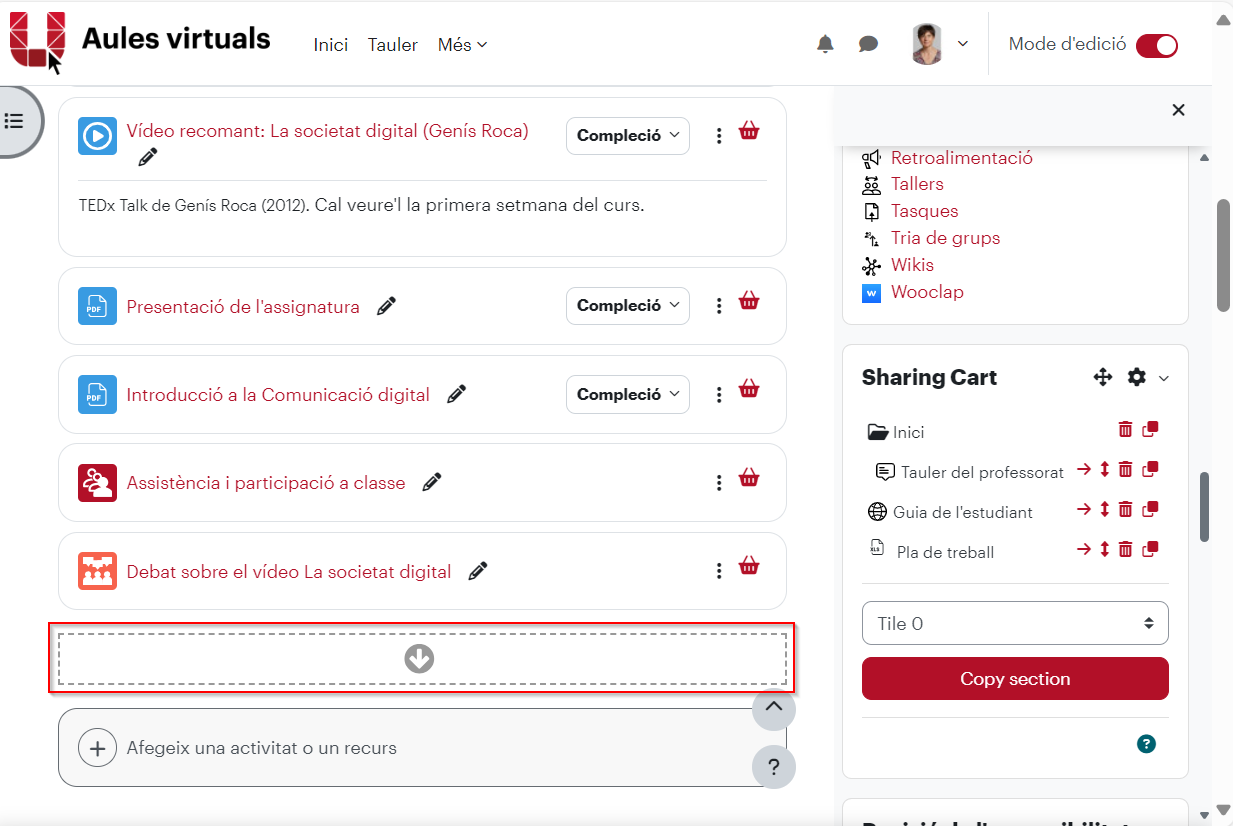Delete Pla de treball from Sharing Cart
The width and height of the screenshot is (1233, 826).
click(x=1126, y=548)
